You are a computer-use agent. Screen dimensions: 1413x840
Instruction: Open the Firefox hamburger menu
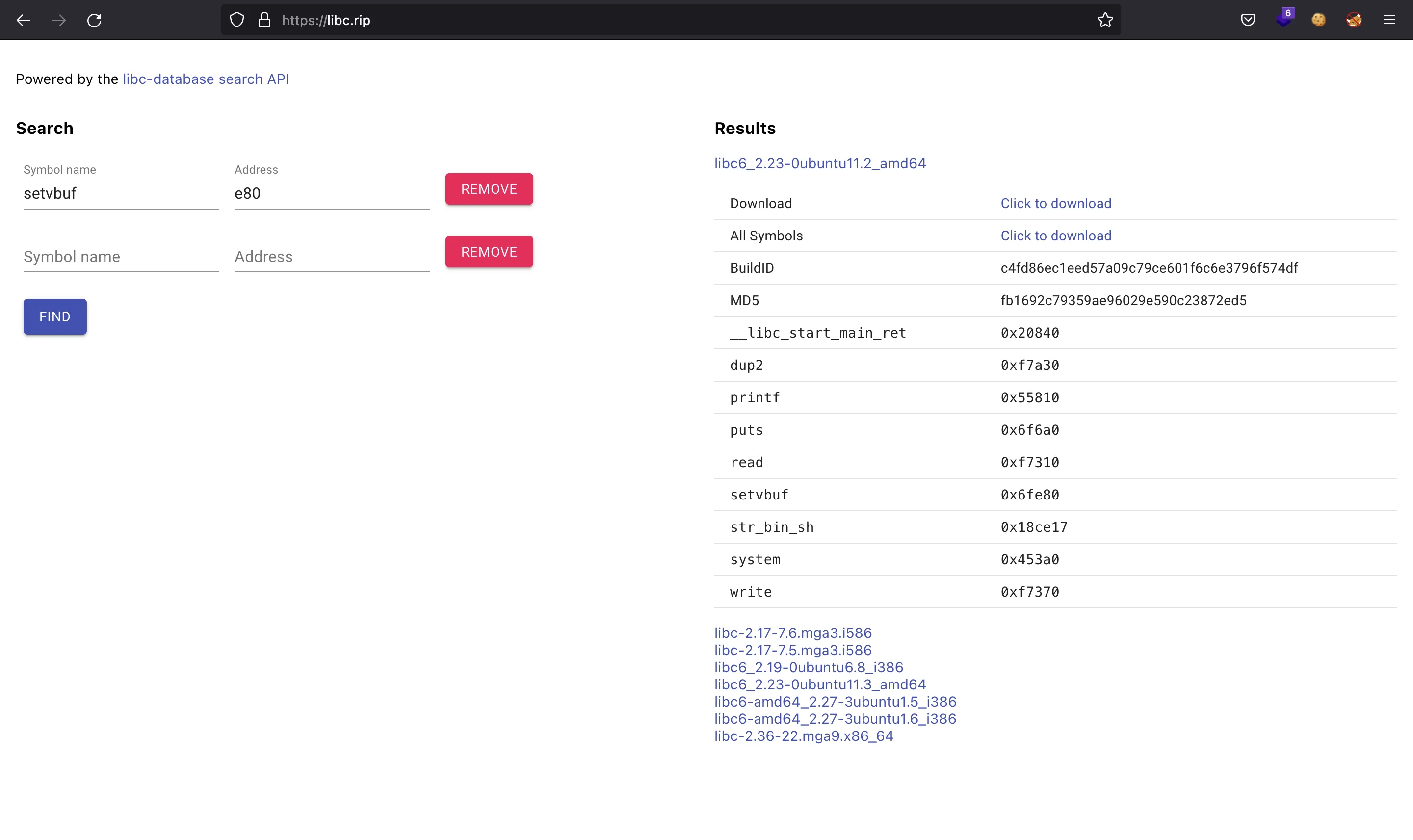point(1389,20)
